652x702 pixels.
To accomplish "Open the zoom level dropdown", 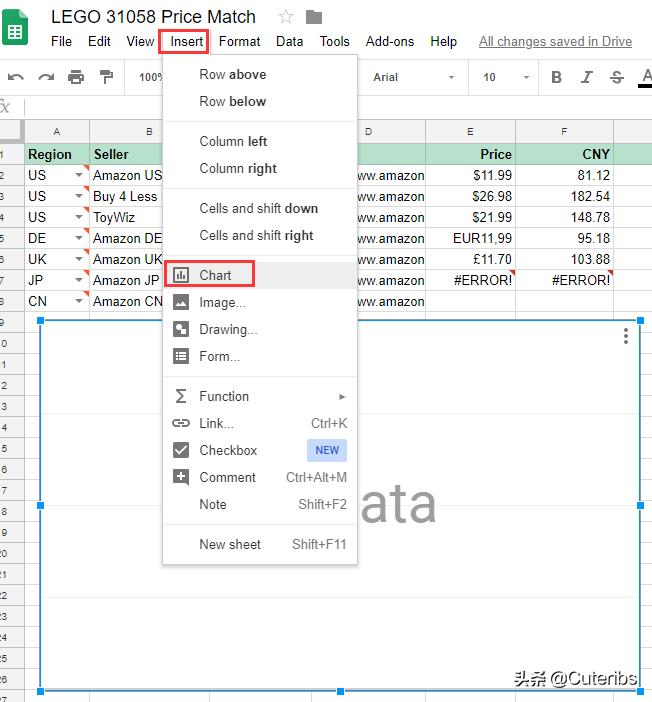I will pyautogui.click(x=149, y=77).
